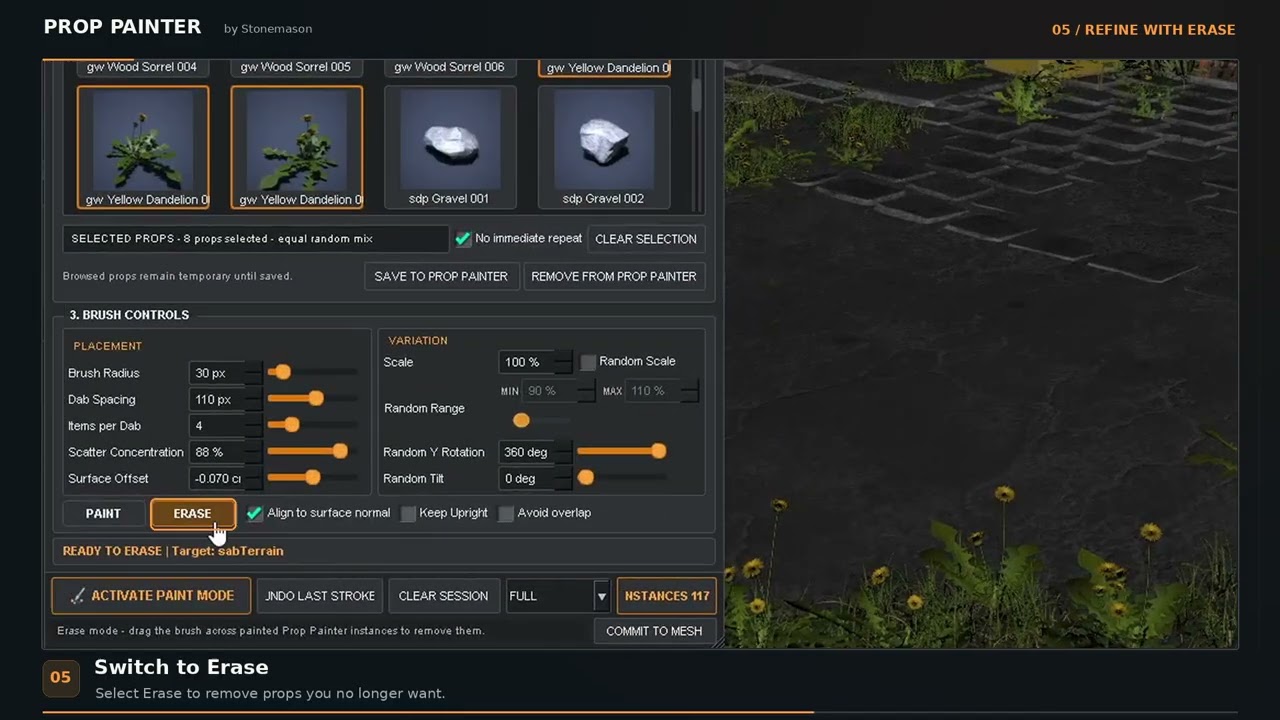The height and width of the screenshot is (720, 1280).
Task: Enable the Random Scale checkbox
Action: 588,362
